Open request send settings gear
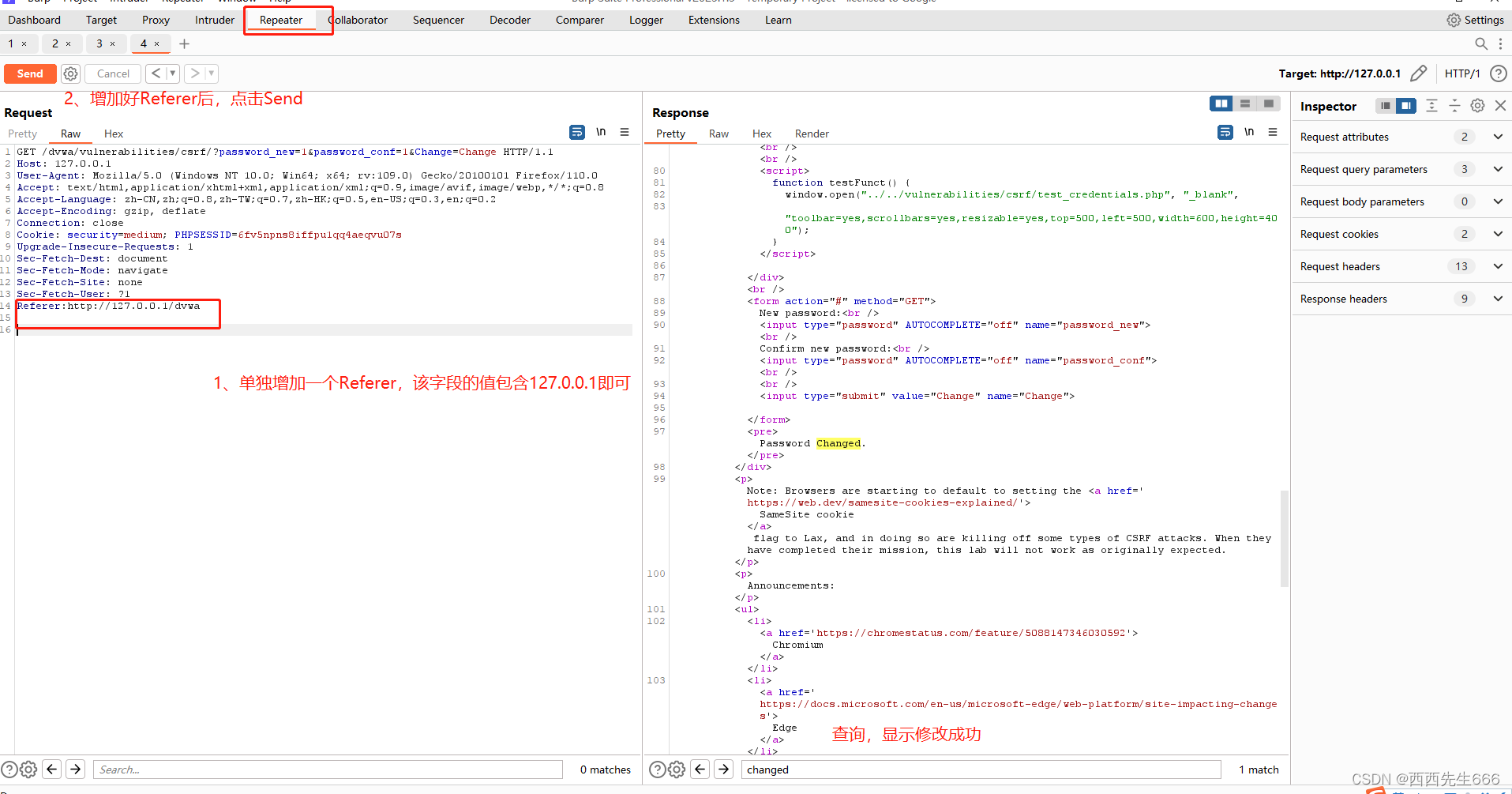This screenshot has width=1512, height=794. point(71,73)
